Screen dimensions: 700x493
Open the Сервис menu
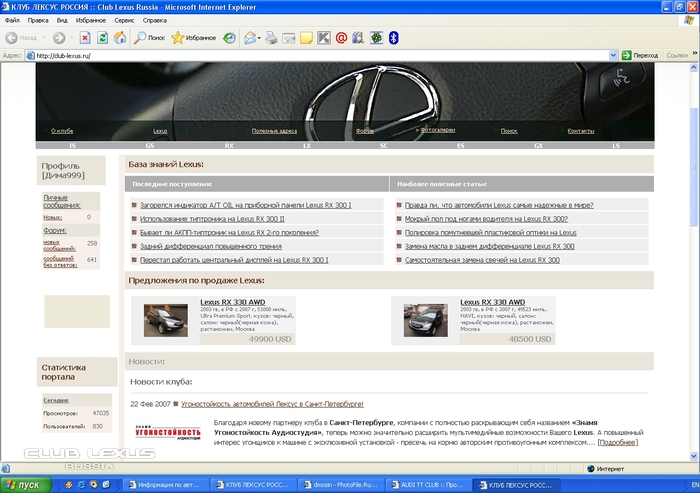tap(124, 20)
